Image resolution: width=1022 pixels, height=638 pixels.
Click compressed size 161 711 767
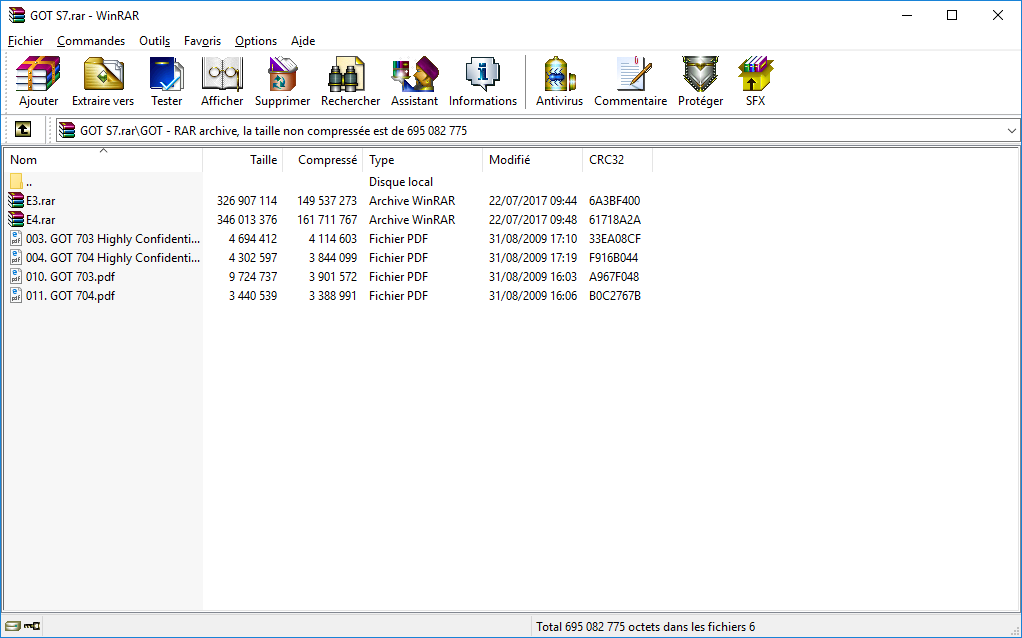(x=327, y=220)
